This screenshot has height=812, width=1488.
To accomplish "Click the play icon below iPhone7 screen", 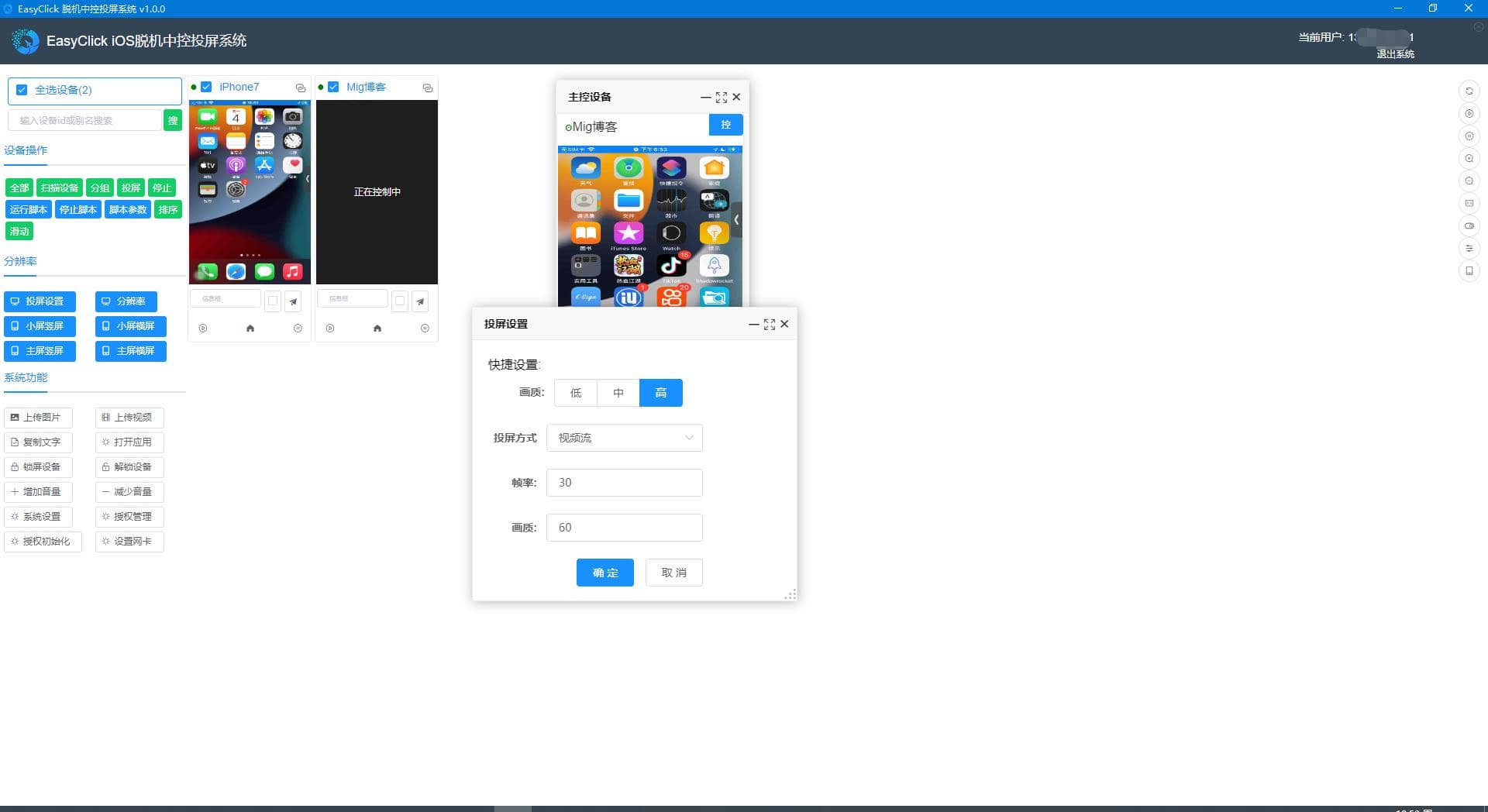I will pyautogui.click(x=203, y=329).
